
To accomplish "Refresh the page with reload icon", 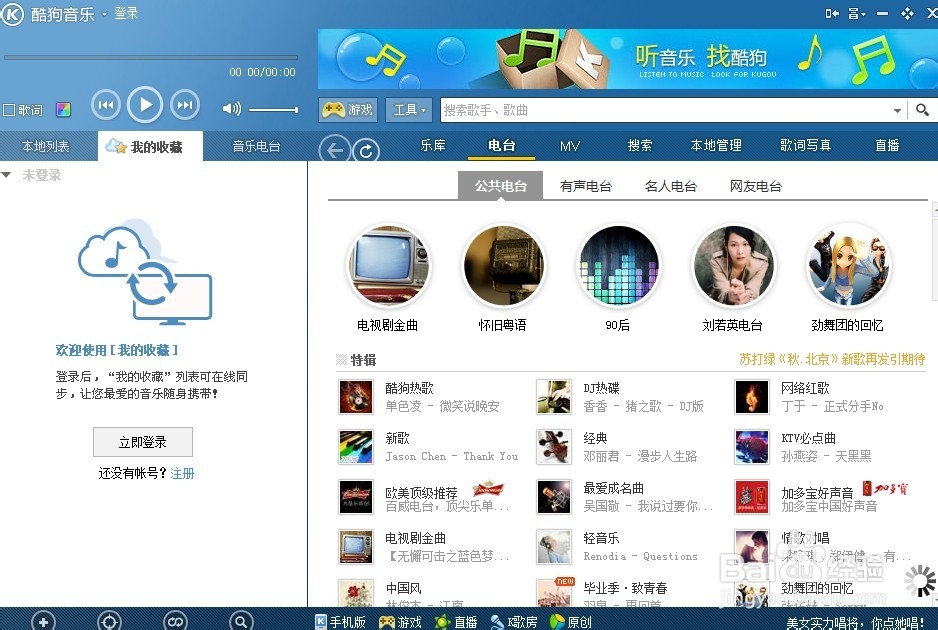I will point(366,151).
